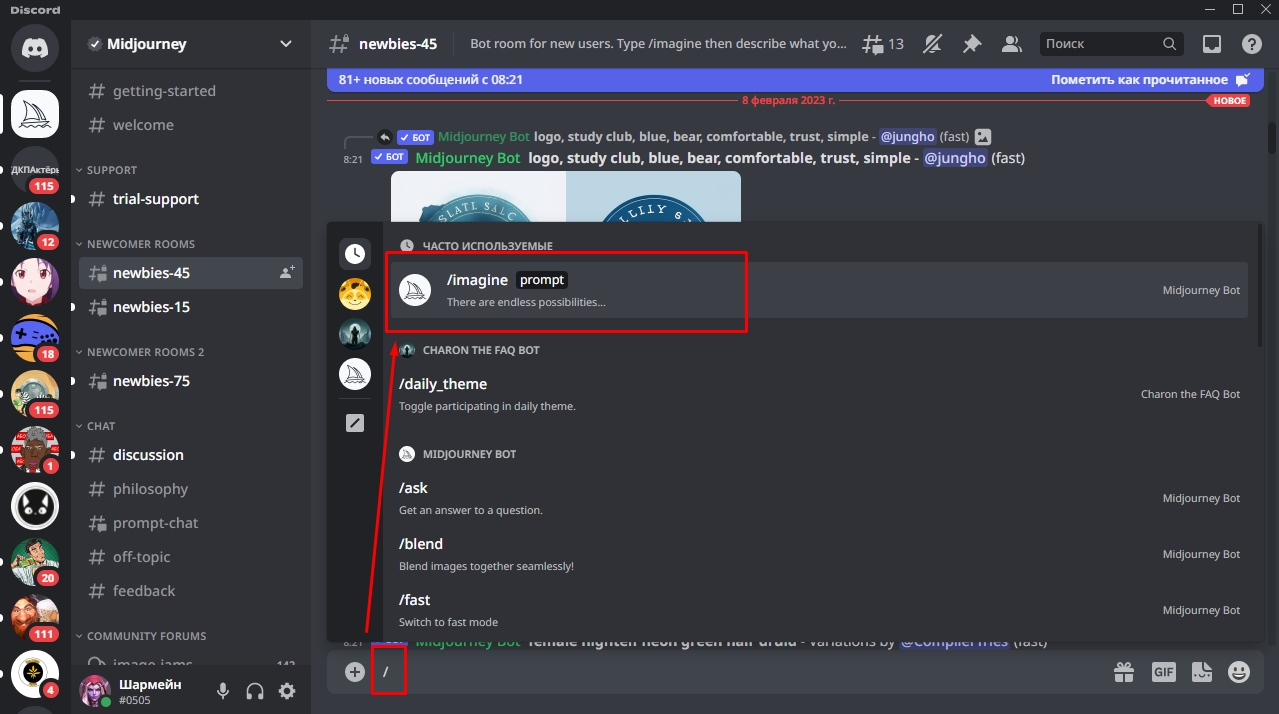Open the sticker picker icon
The width and height of the screenshot is (1279, 714).
1201,672
